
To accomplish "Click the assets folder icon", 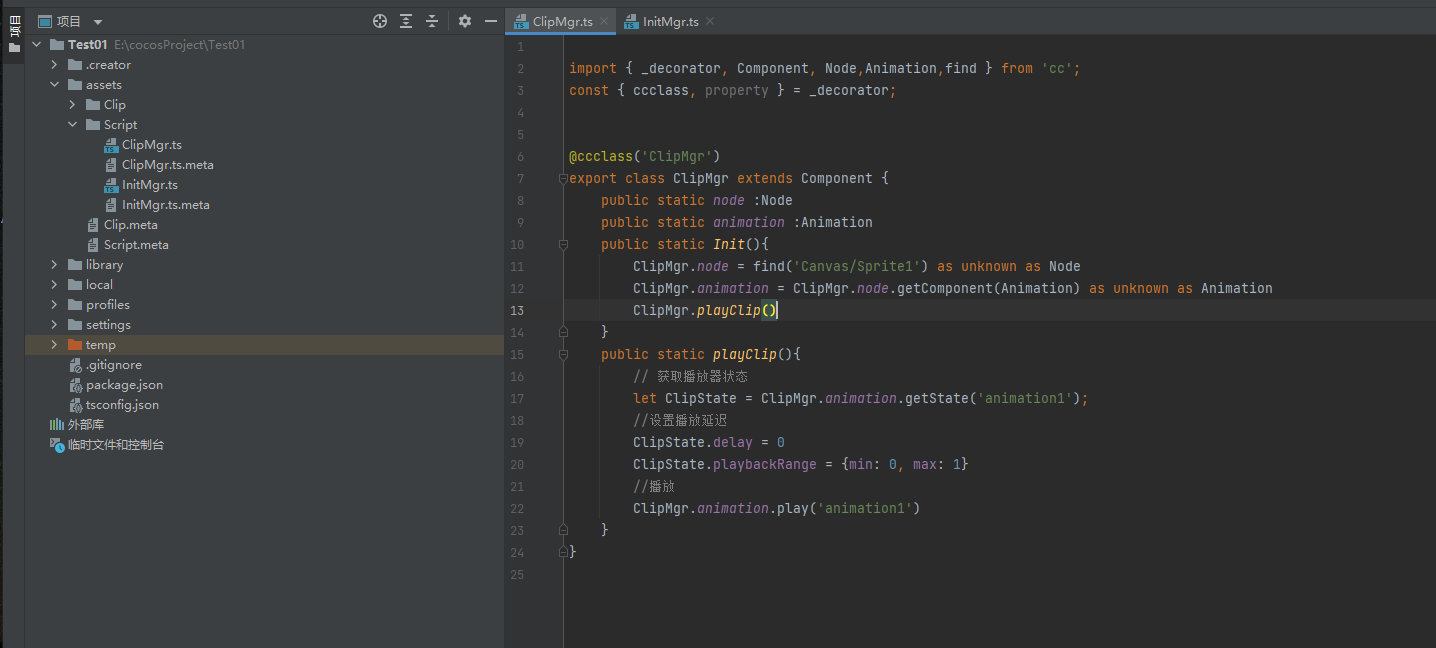I will tap(75, 85).
